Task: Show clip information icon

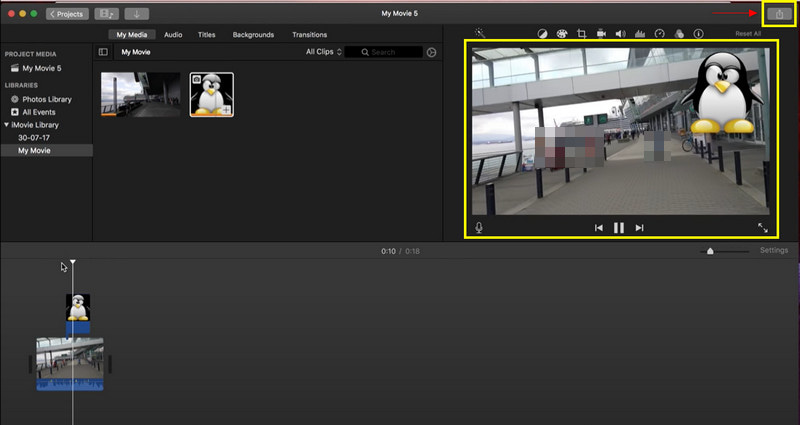Action: (698, 34)
